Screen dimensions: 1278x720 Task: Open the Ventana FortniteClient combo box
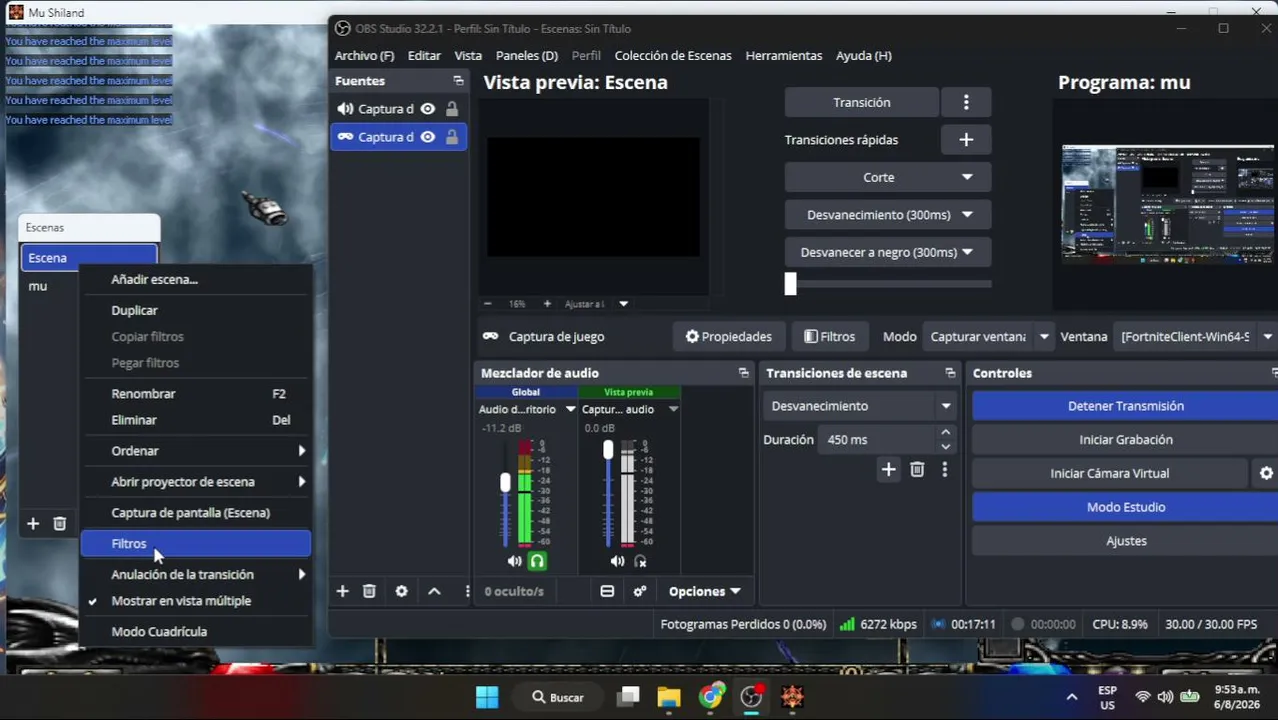1196,337
